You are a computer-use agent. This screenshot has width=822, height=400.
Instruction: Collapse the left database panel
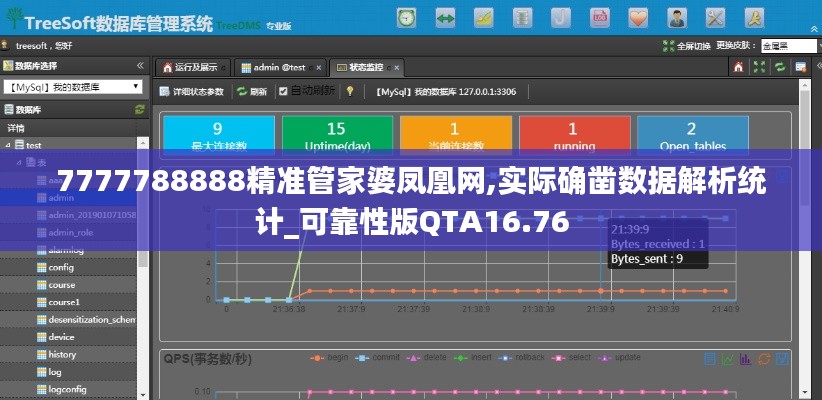(x=140, y=66)
